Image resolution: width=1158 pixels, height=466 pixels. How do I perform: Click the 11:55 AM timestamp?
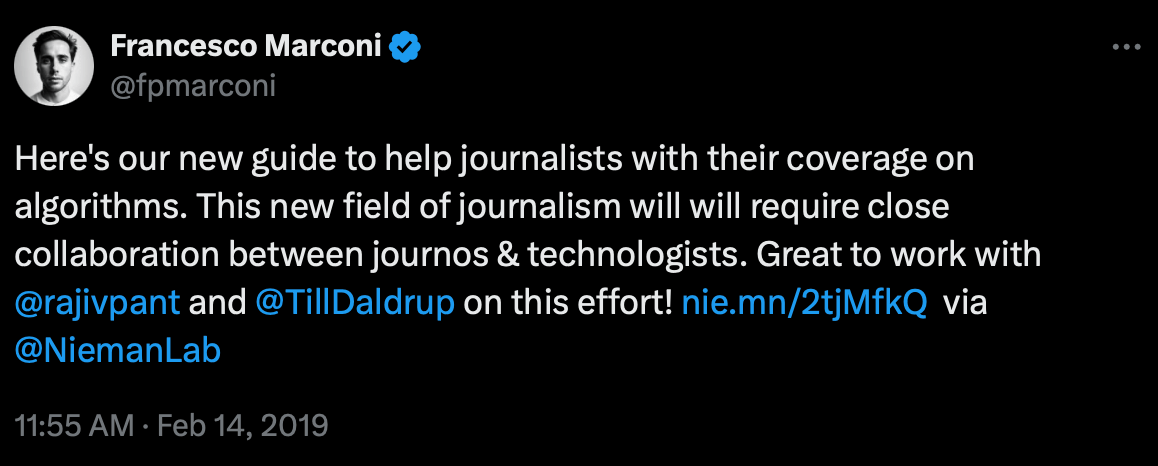coord(75,427)
